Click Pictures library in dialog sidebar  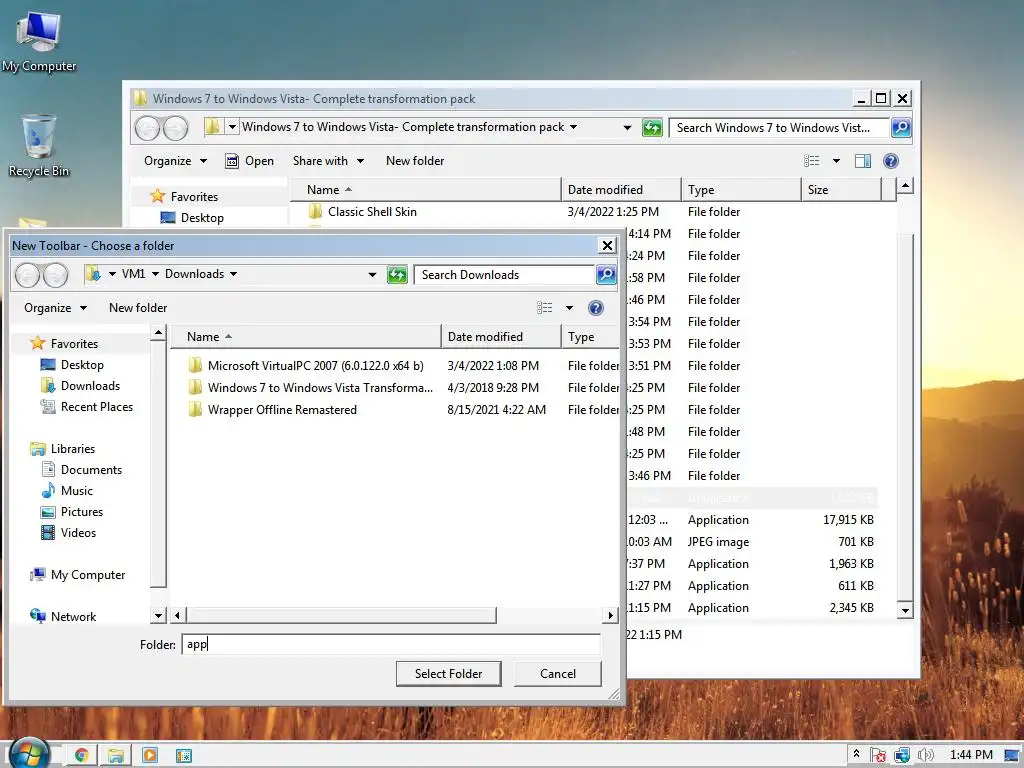(x=72, y=512)
